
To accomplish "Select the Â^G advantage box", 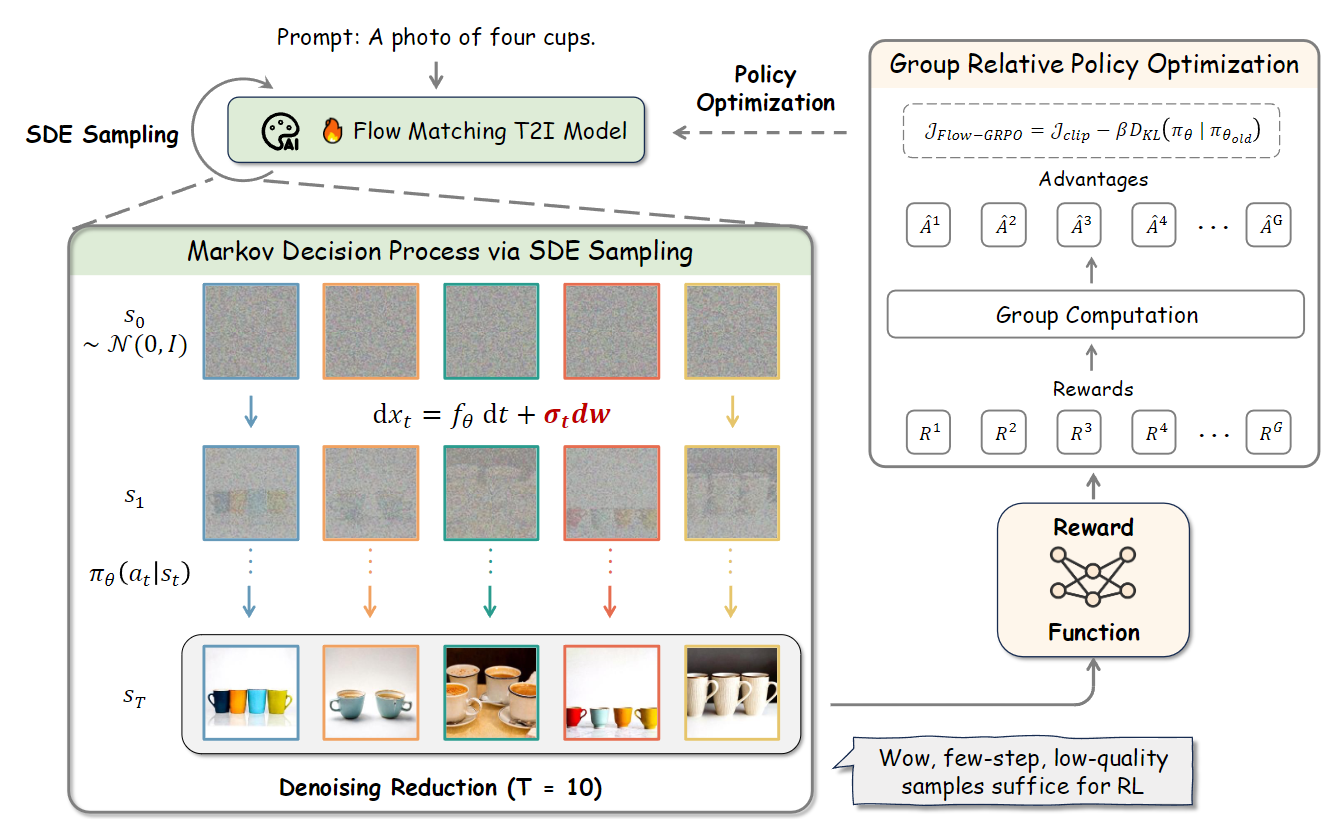I will 1268,224.
